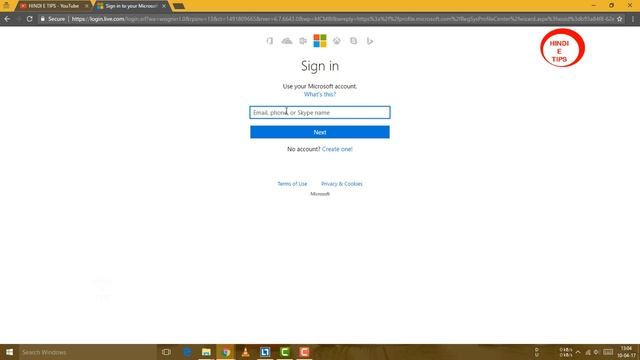
Task: Open Chrome's three-dot menu
Action: click(633, 19)
